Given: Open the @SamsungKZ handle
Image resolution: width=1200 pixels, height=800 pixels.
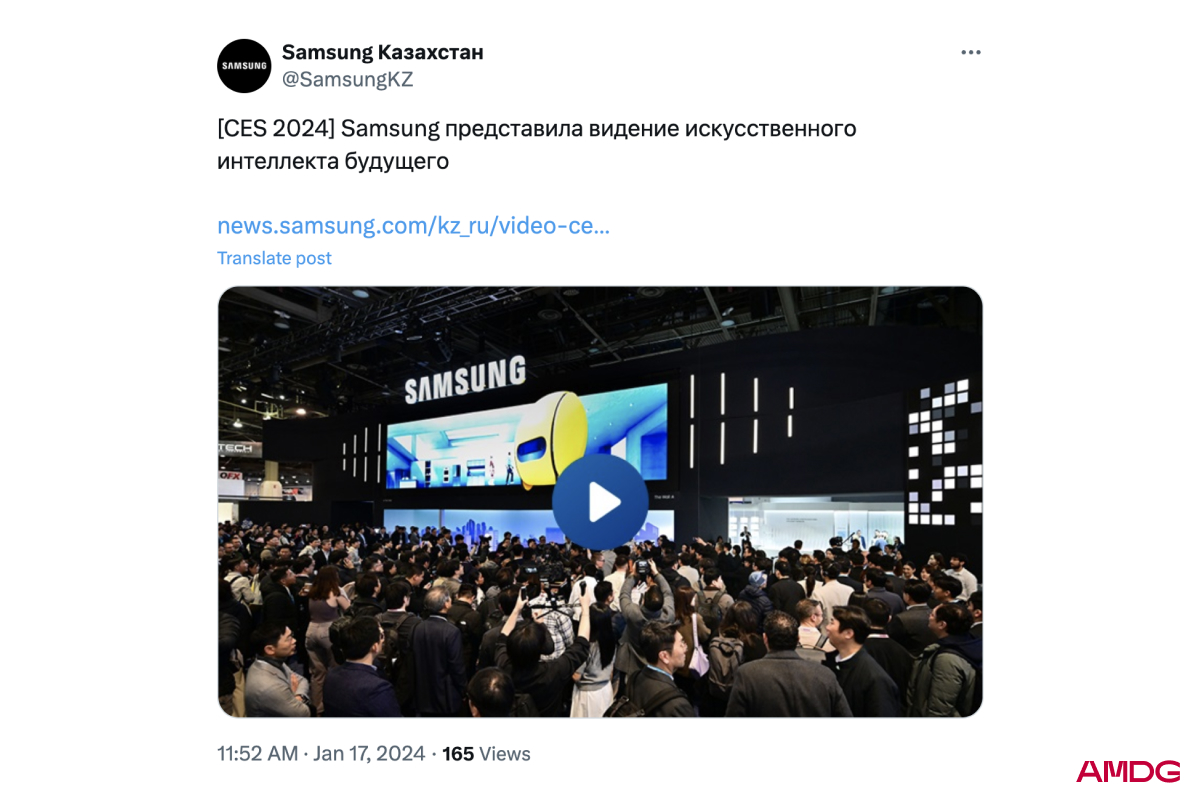Looking at the screenshot, I should (347, 80).
